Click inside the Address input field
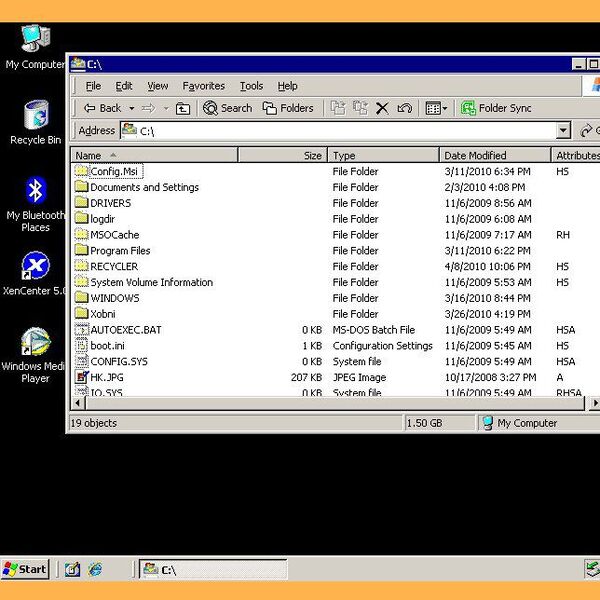The image size is (600, 600). point(340,131)
